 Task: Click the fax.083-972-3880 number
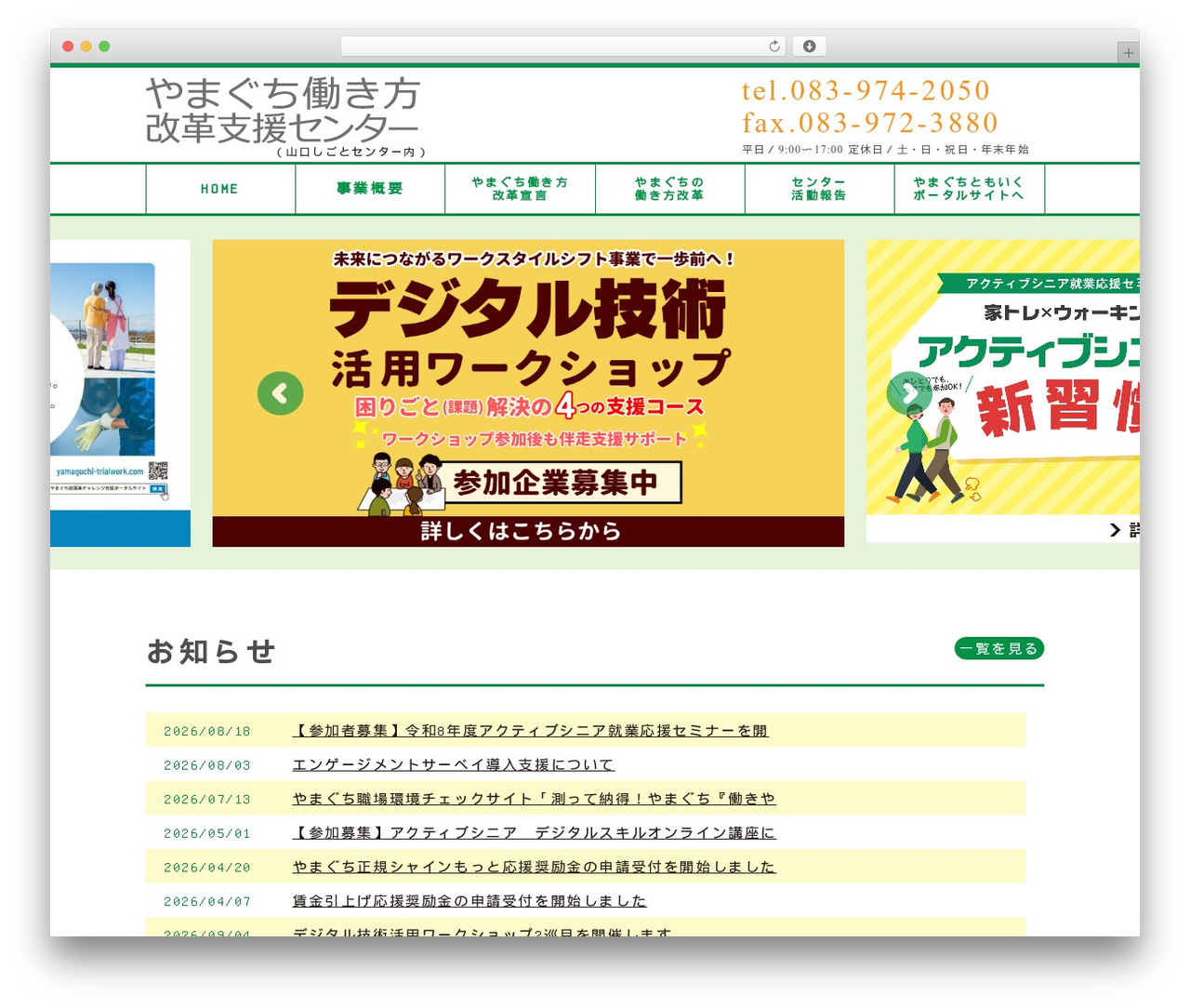(869, 123)
